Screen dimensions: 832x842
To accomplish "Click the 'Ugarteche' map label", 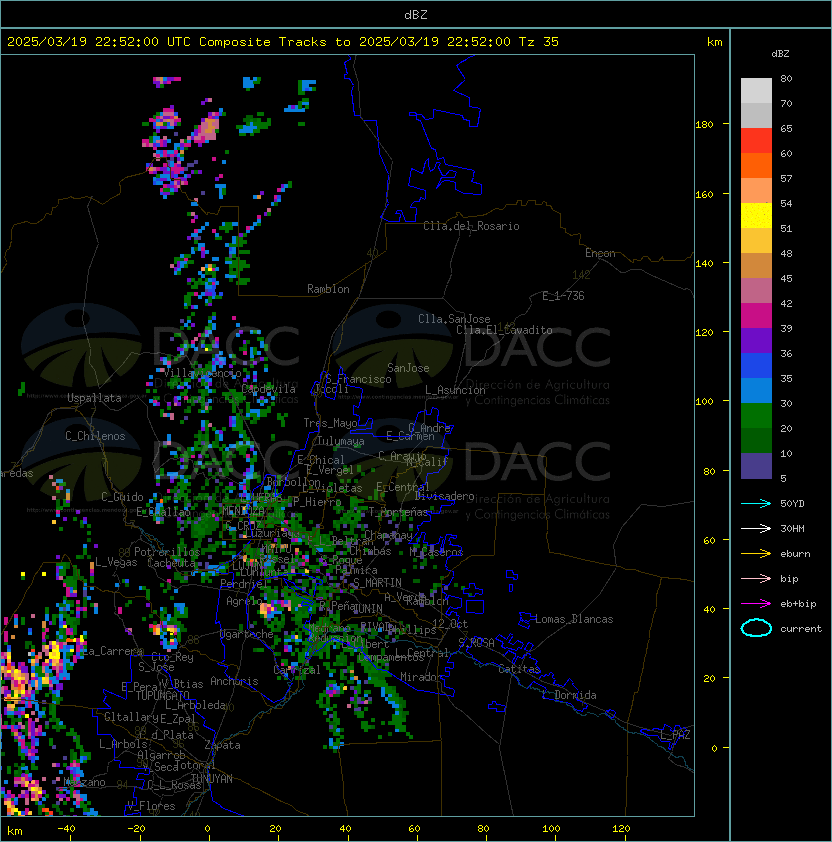I will (x=247, y=634).
